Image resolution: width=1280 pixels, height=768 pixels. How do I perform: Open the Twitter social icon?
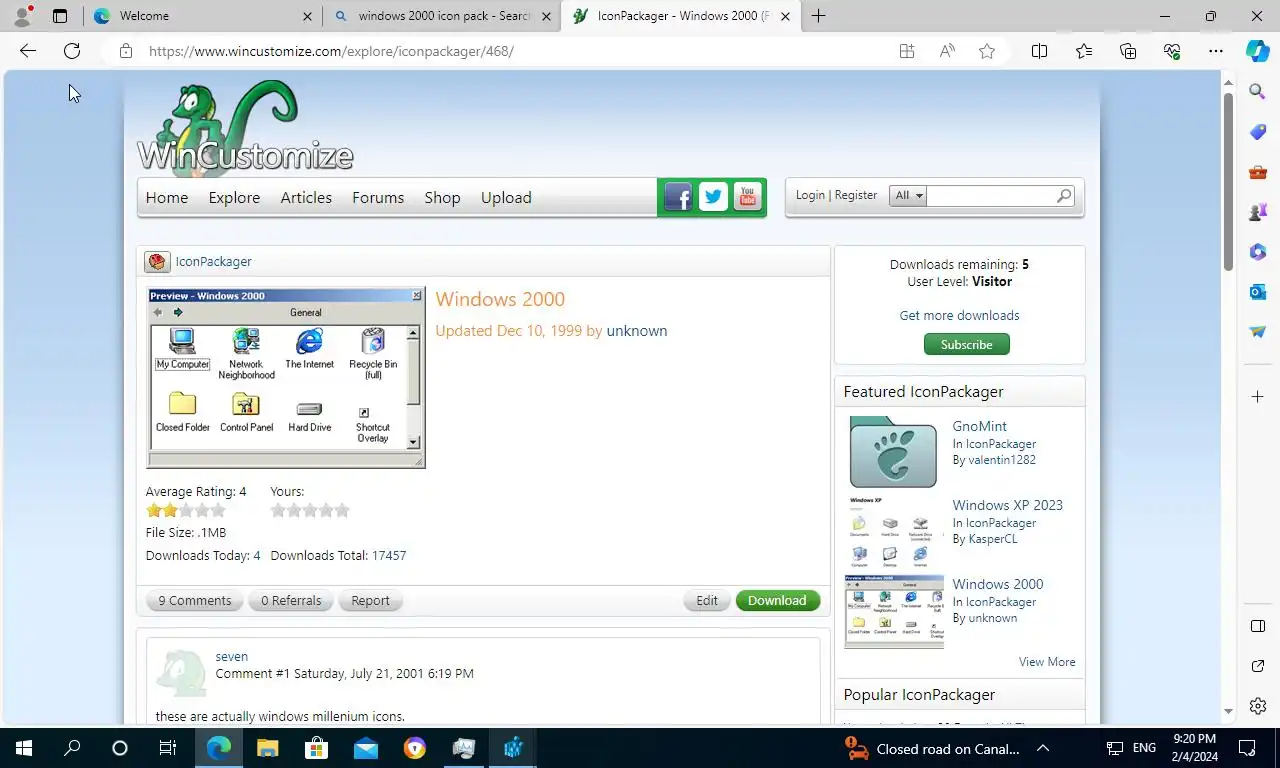click(713, 197)
